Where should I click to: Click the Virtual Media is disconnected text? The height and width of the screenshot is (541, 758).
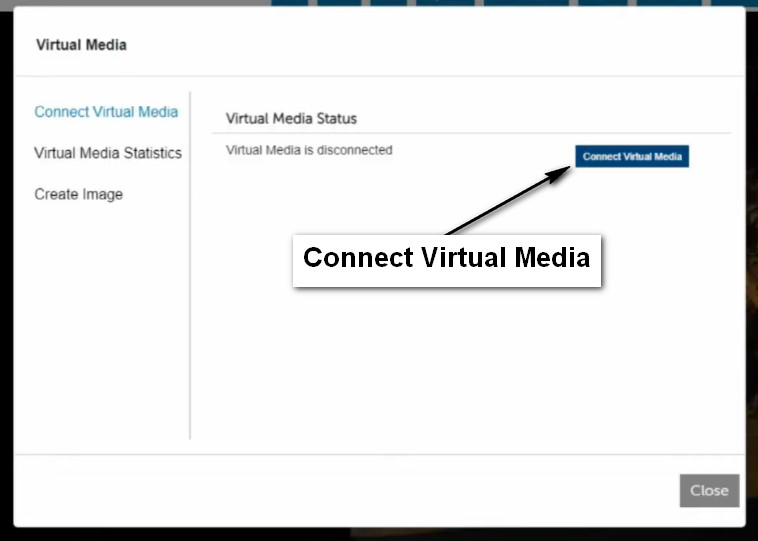tap(309, 150)
